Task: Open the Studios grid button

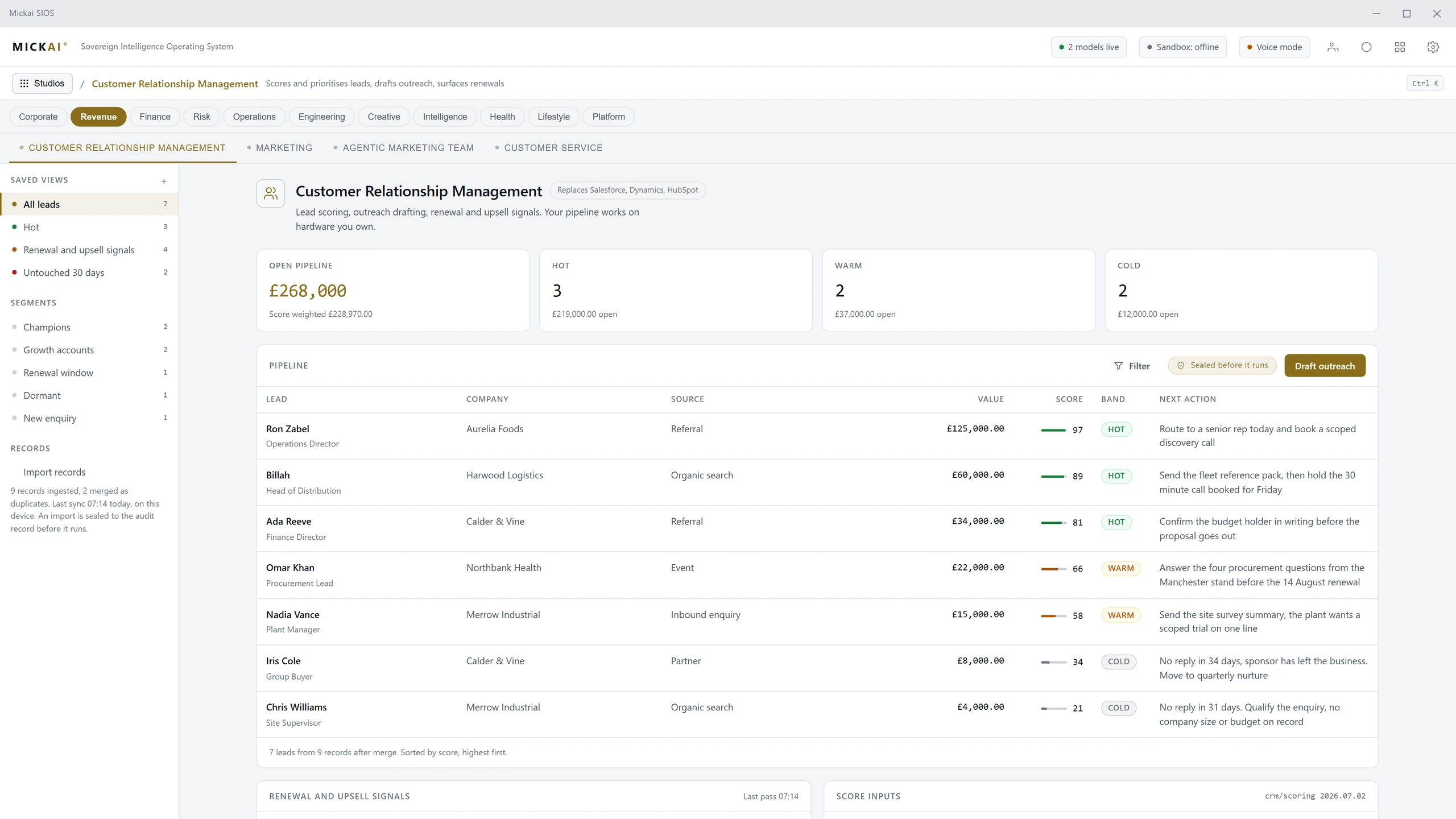Action: [x=42, y=84]
